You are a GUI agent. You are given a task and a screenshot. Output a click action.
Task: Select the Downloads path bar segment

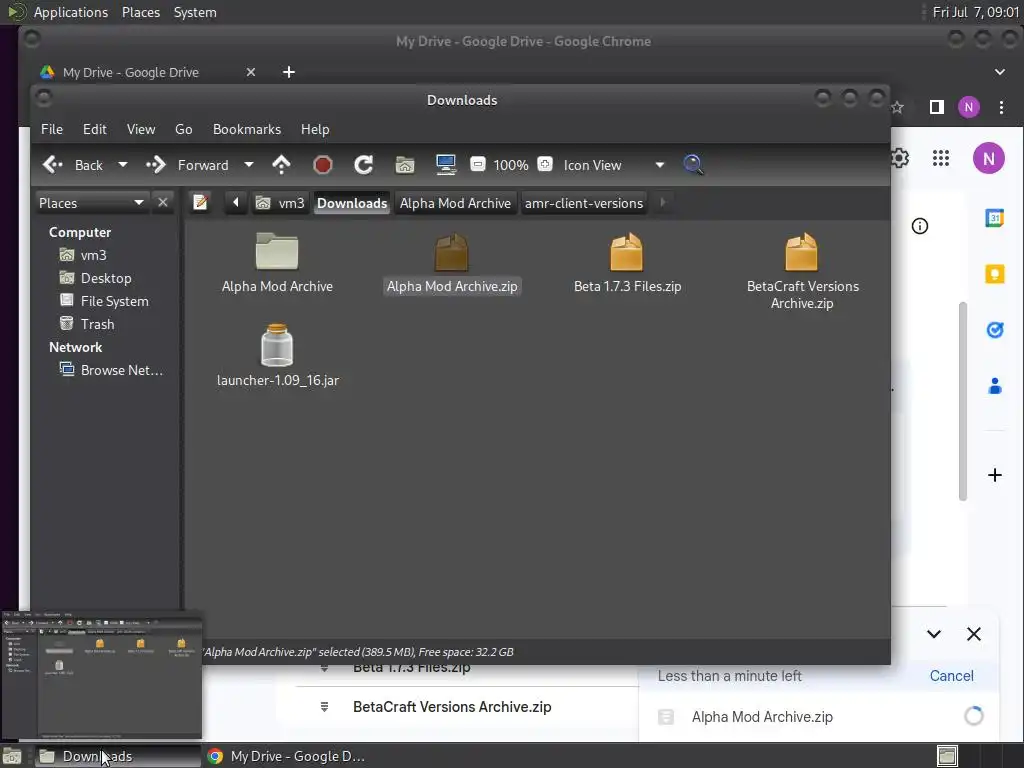352,203
